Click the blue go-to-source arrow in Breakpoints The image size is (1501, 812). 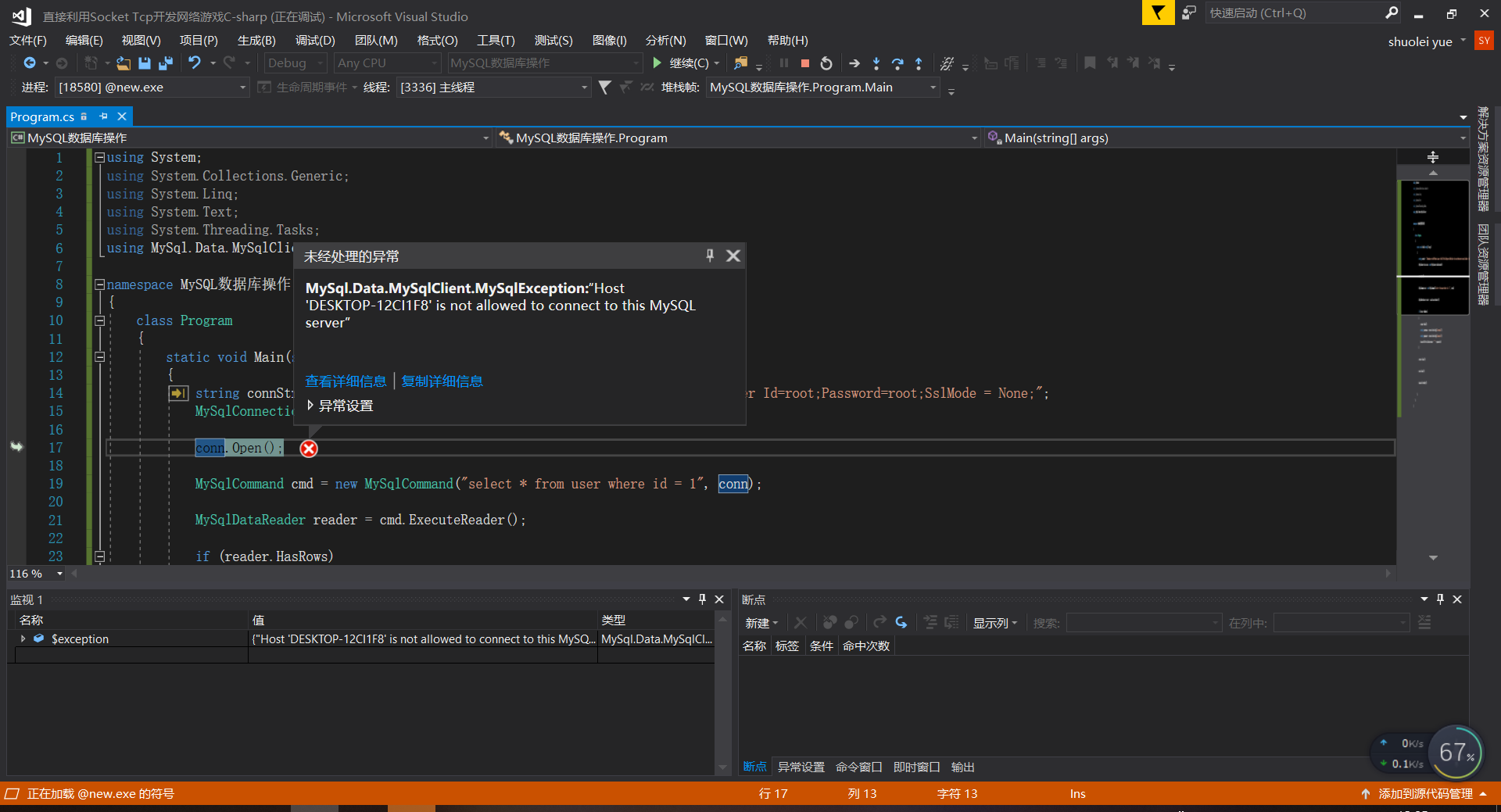coord(901,623)
